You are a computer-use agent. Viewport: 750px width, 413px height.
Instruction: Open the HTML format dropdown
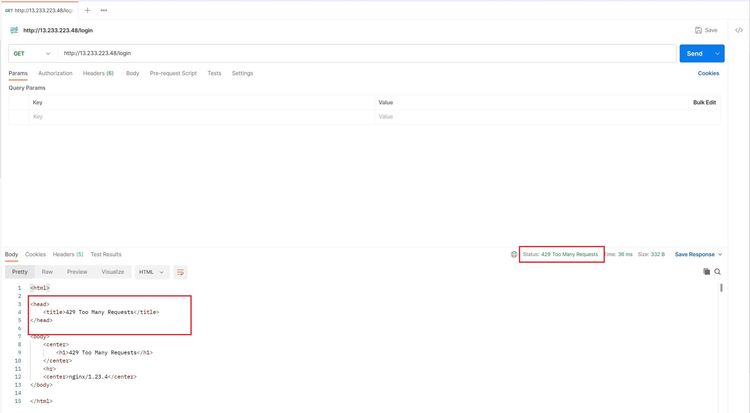[x=151, y=272]
